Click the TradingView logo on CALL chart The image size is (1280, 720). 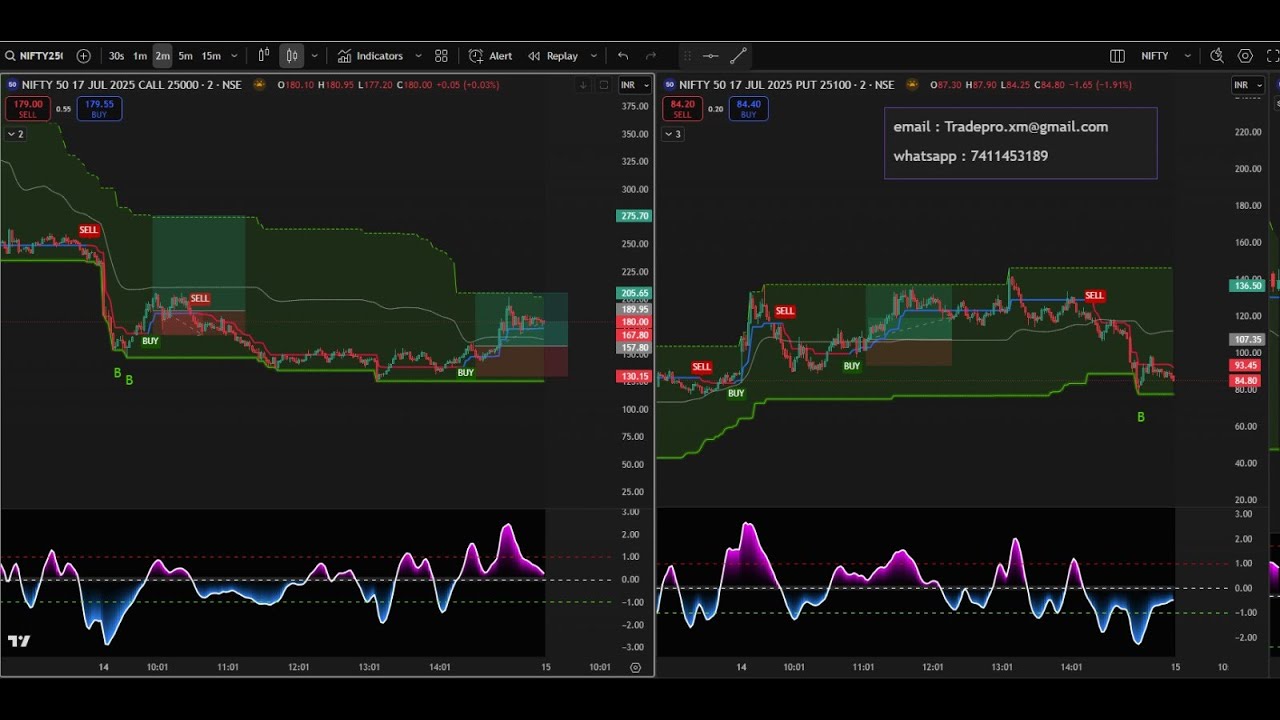pyautogui.click(x=19, y=641)
